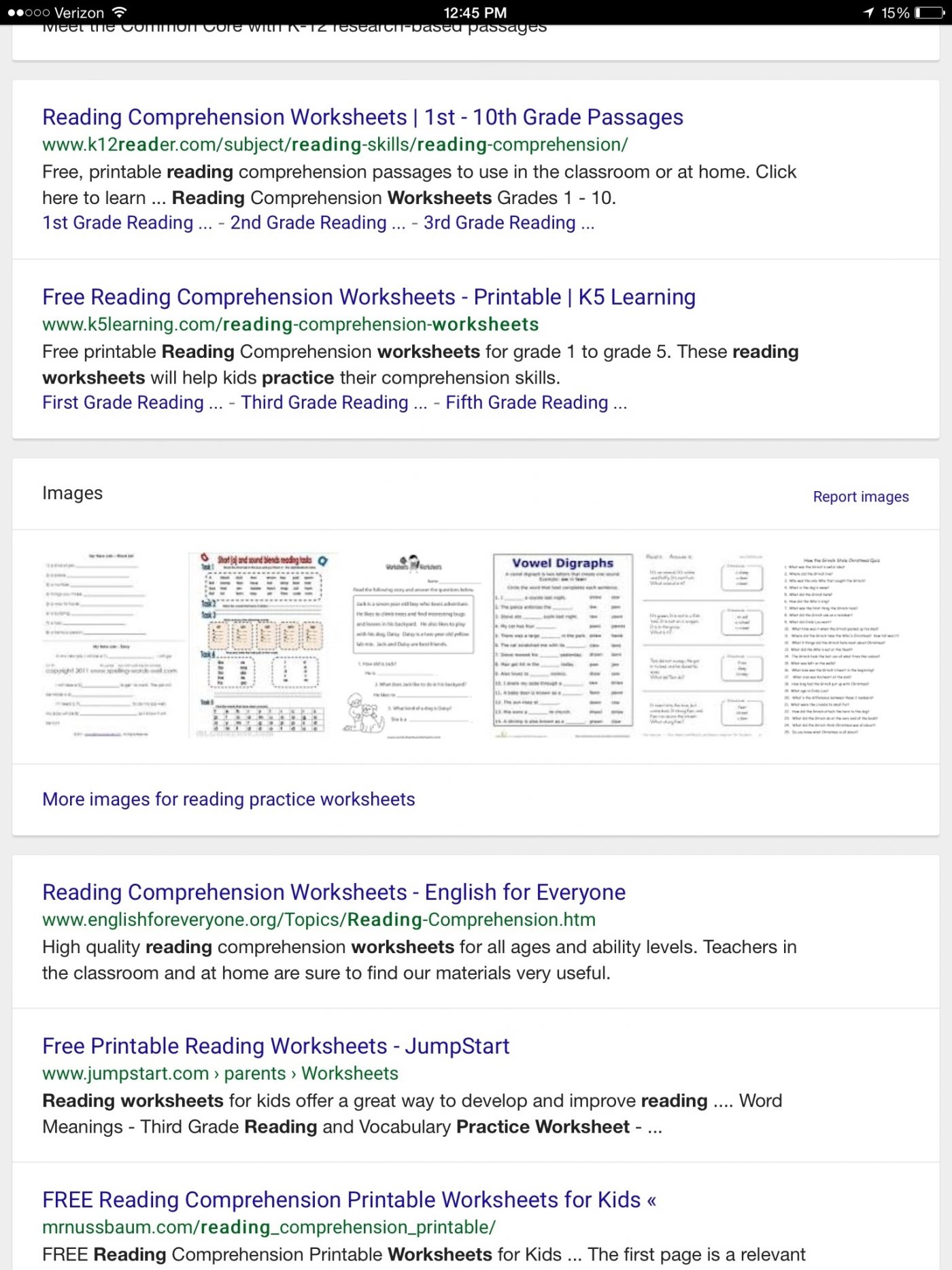952x1270 pixels.
Task: Open Free Reading Comprehension Worksheets K5 Learning result
Action: 369,297
